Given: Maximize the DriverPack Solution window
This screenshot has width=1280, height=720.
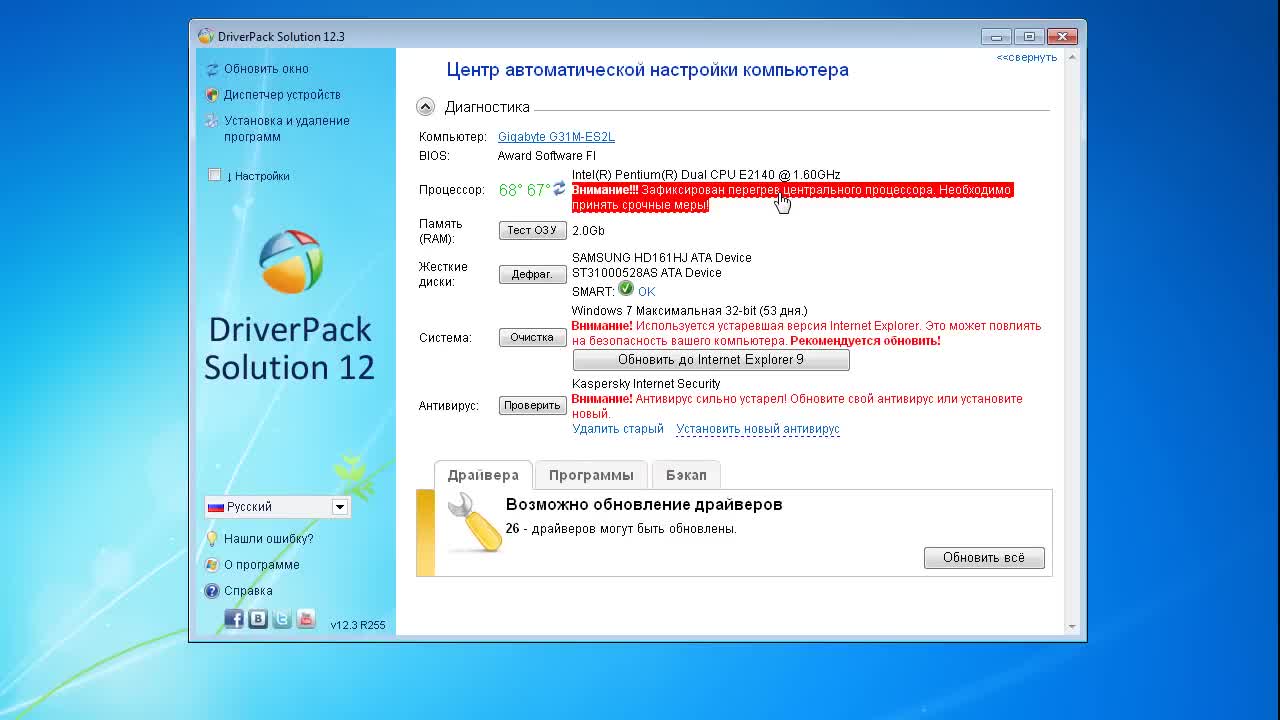Looking at the screenshot, I should coord(1029,37).
